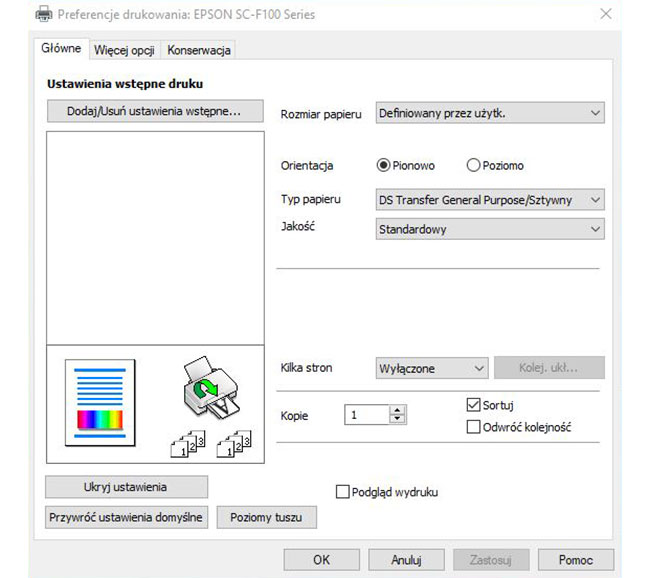
Task: Switch to the Główne tab
Action: pos(61,49)
